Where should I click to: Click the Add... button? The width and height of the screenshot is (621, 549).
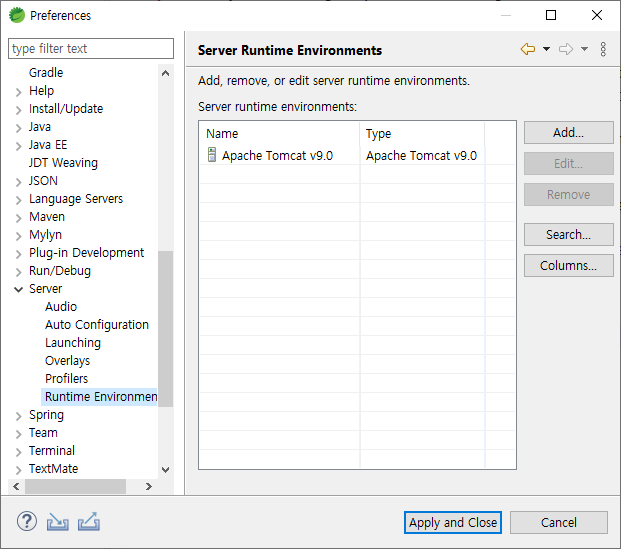pyautogui.click(x=568, y=132)
